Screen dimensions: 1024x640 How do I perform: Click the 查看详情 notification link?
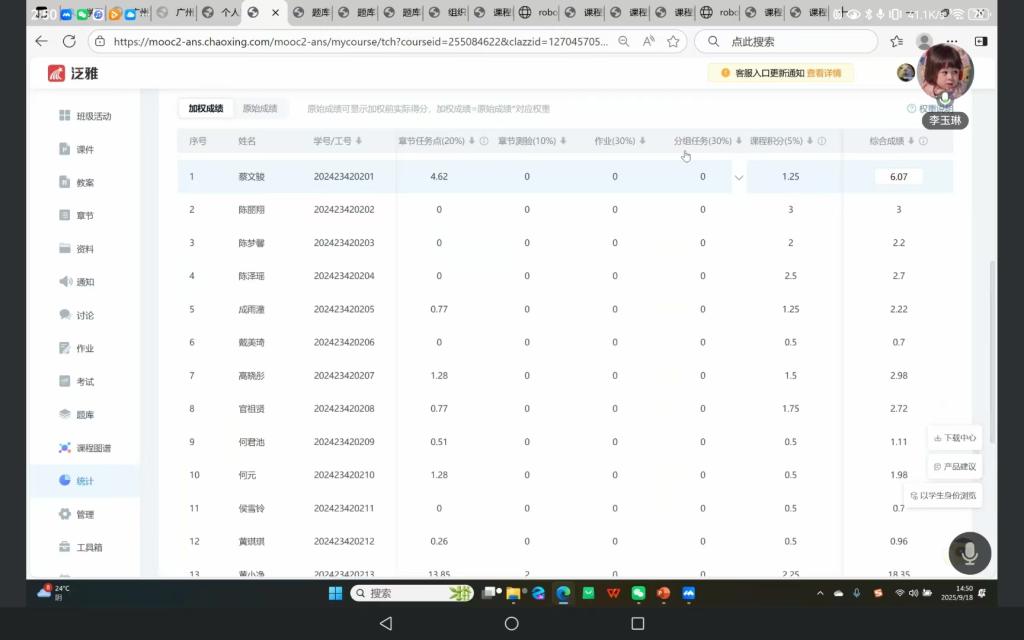[824, 73]
